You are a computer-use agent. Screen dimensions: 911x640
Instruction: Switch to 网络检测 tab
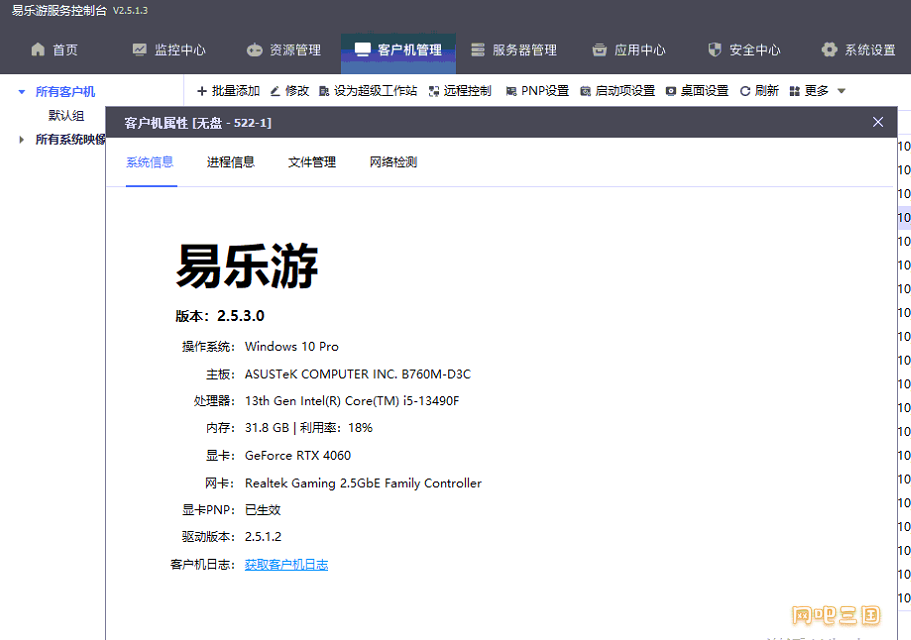[x=393, y=162]
